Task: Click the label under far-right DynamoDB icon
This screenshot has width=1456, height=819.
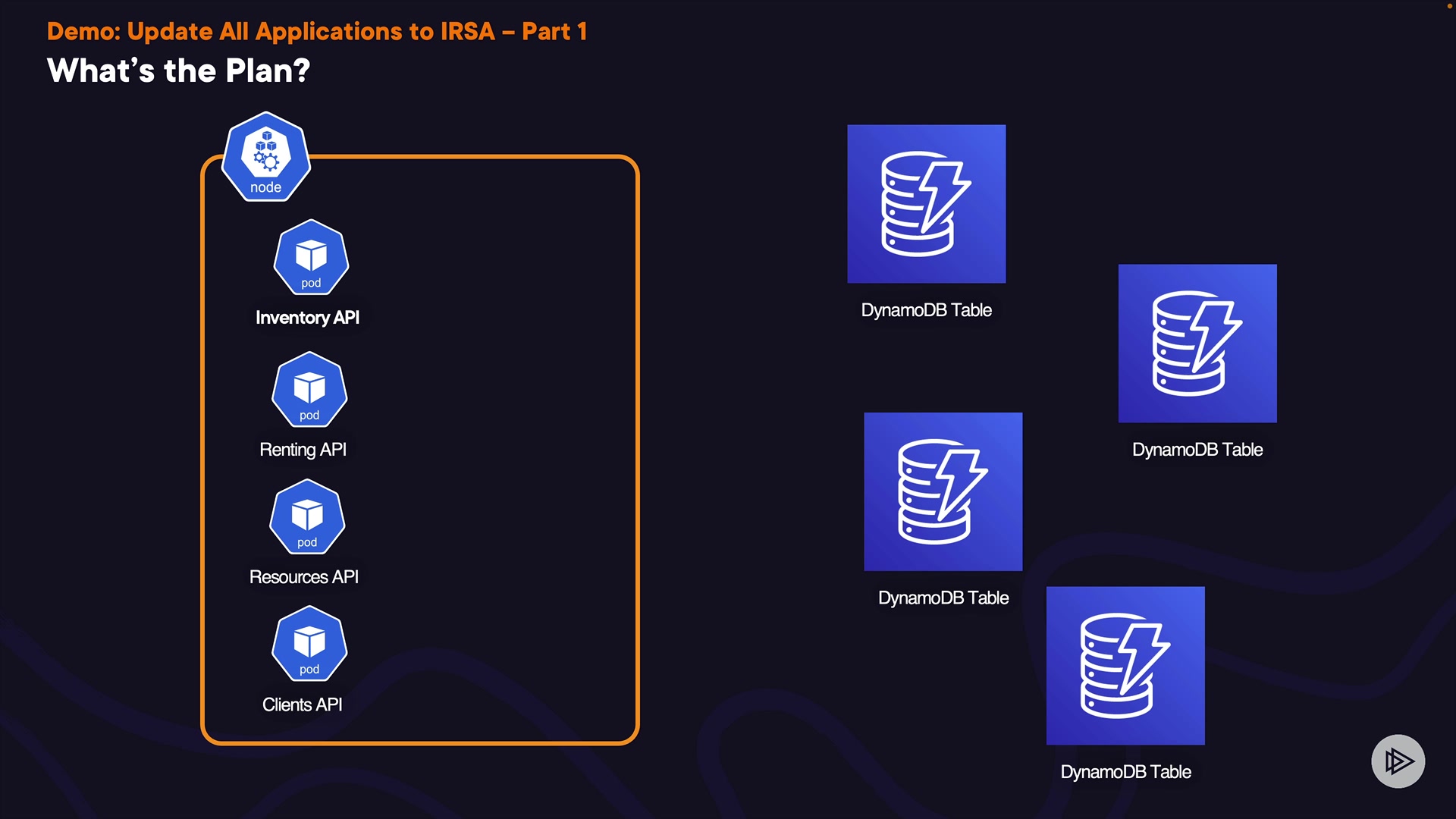Action: coord(1197,450)
